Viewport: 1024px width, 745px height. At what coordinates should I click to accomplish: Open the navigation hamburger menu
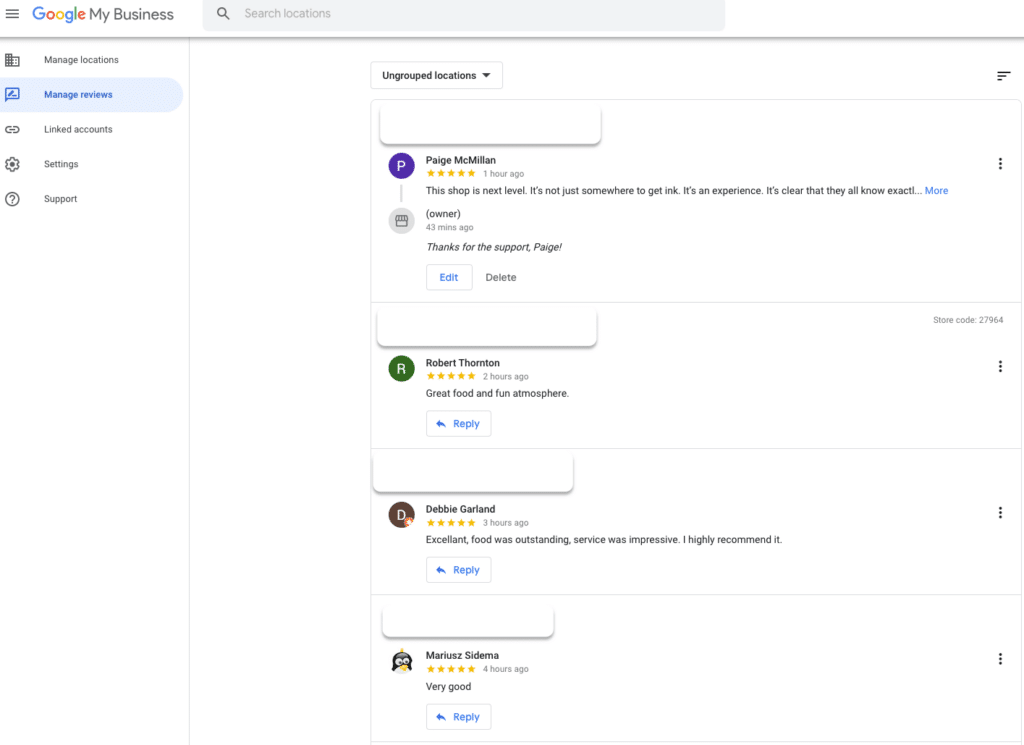14,14
